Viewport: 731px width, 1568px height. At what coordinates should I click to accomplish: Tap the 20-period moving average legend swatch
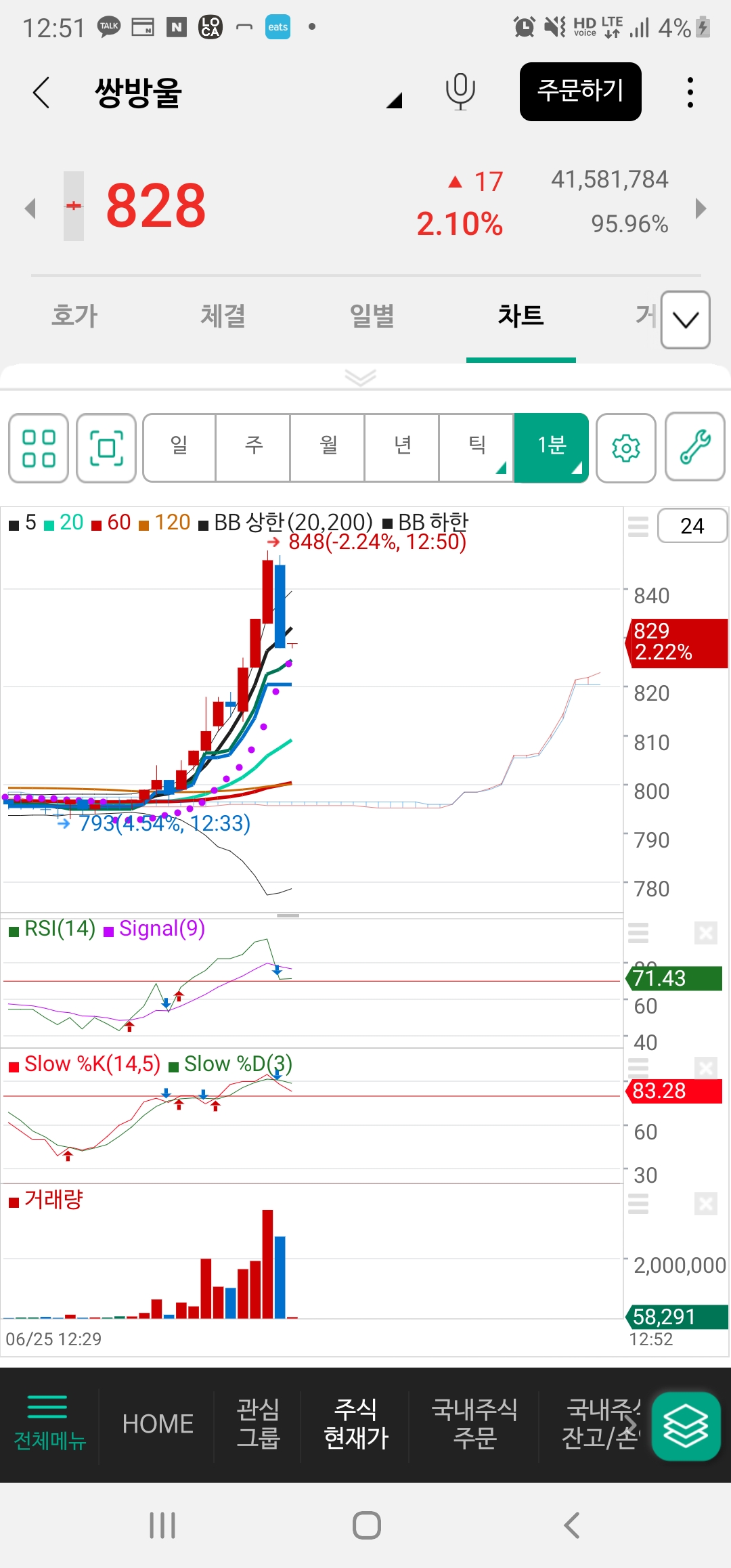coord(49,525)
